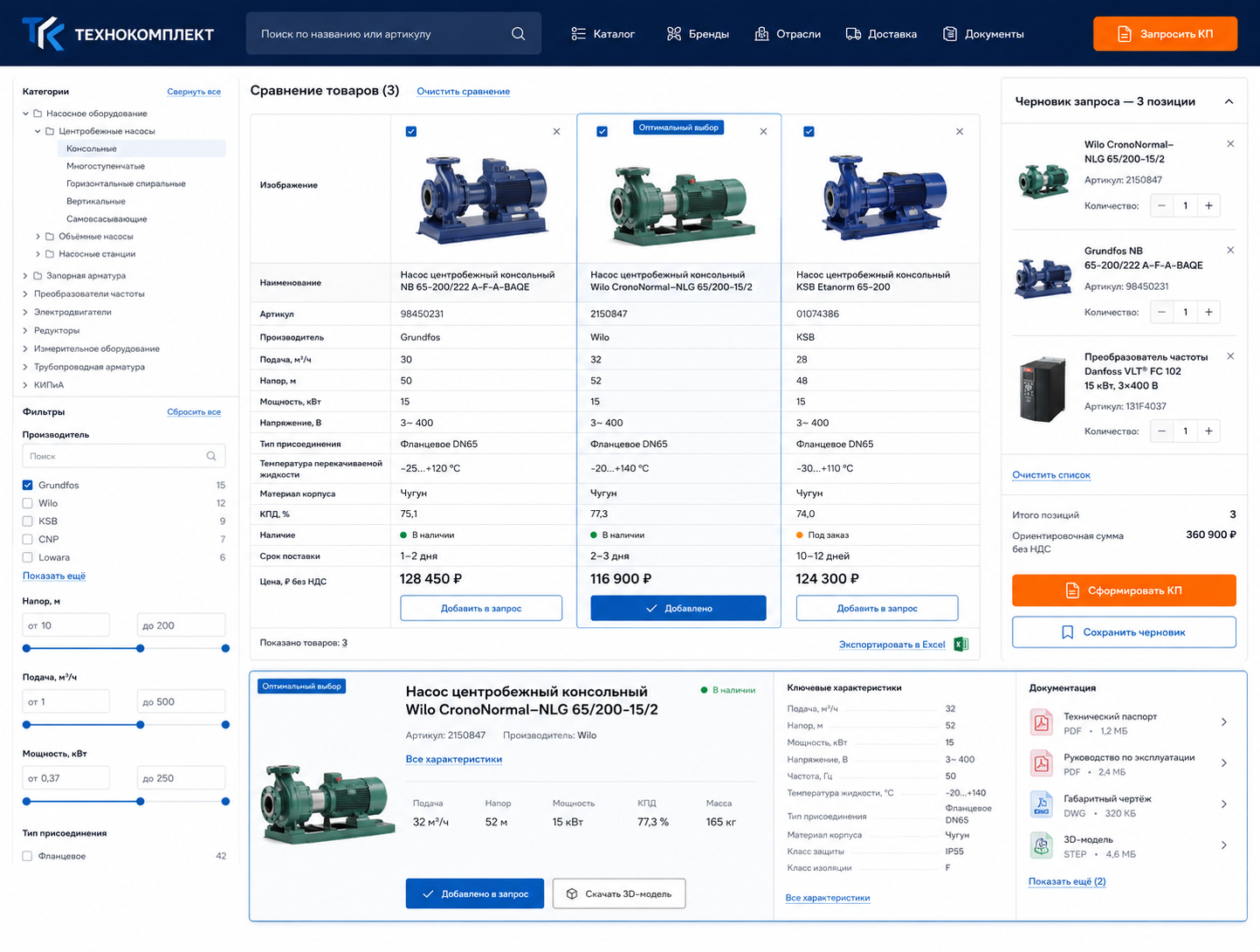Uncheck the Grundfos NB comparison checkbox
Screen dimensions: 1260x952
pyautogui.click(x=411, y=132)
